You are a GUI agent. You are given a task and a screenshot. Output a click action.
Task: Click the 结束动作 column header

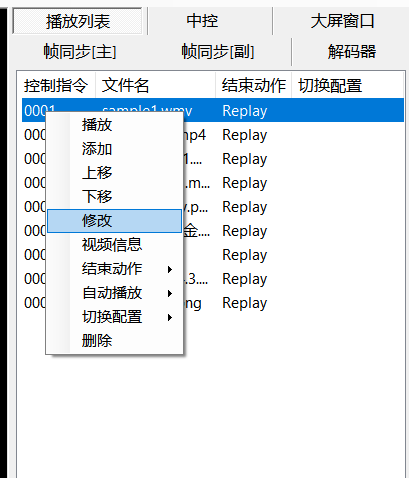254,85
